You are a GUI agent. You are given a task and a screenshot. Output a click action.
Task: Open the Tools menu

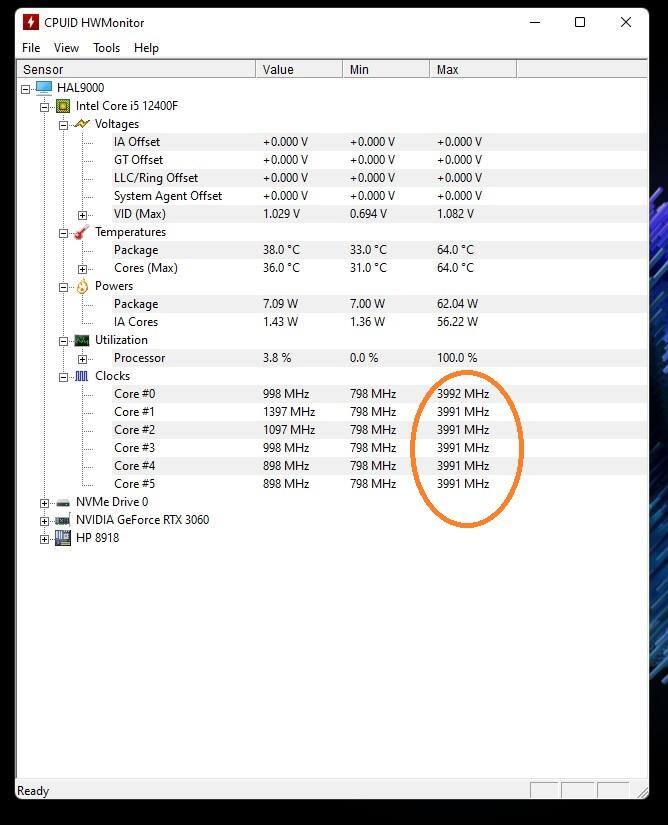(x=106, y=47)
